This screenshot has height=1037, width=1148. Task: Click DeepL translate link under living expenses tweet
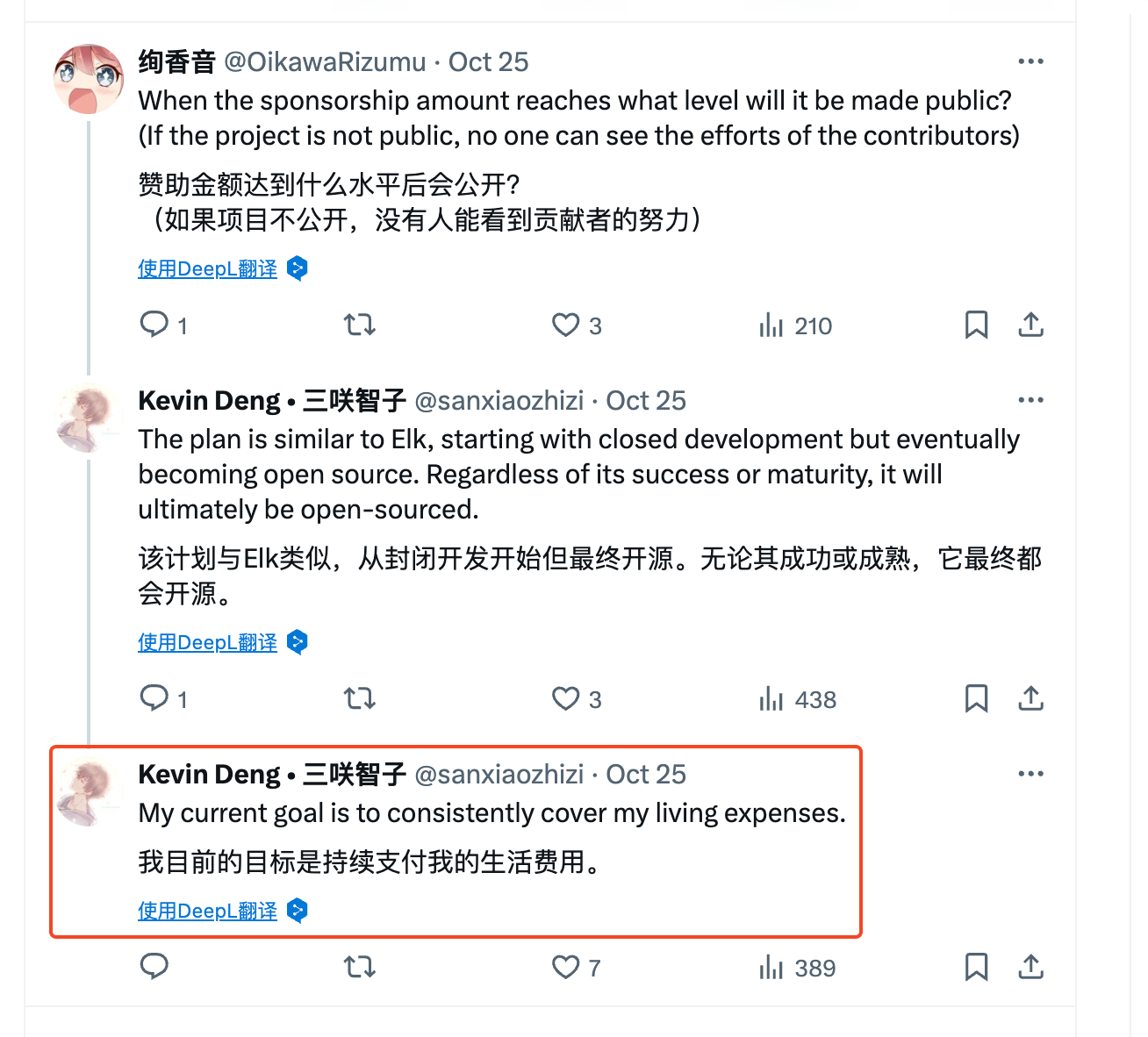(208, 911)
